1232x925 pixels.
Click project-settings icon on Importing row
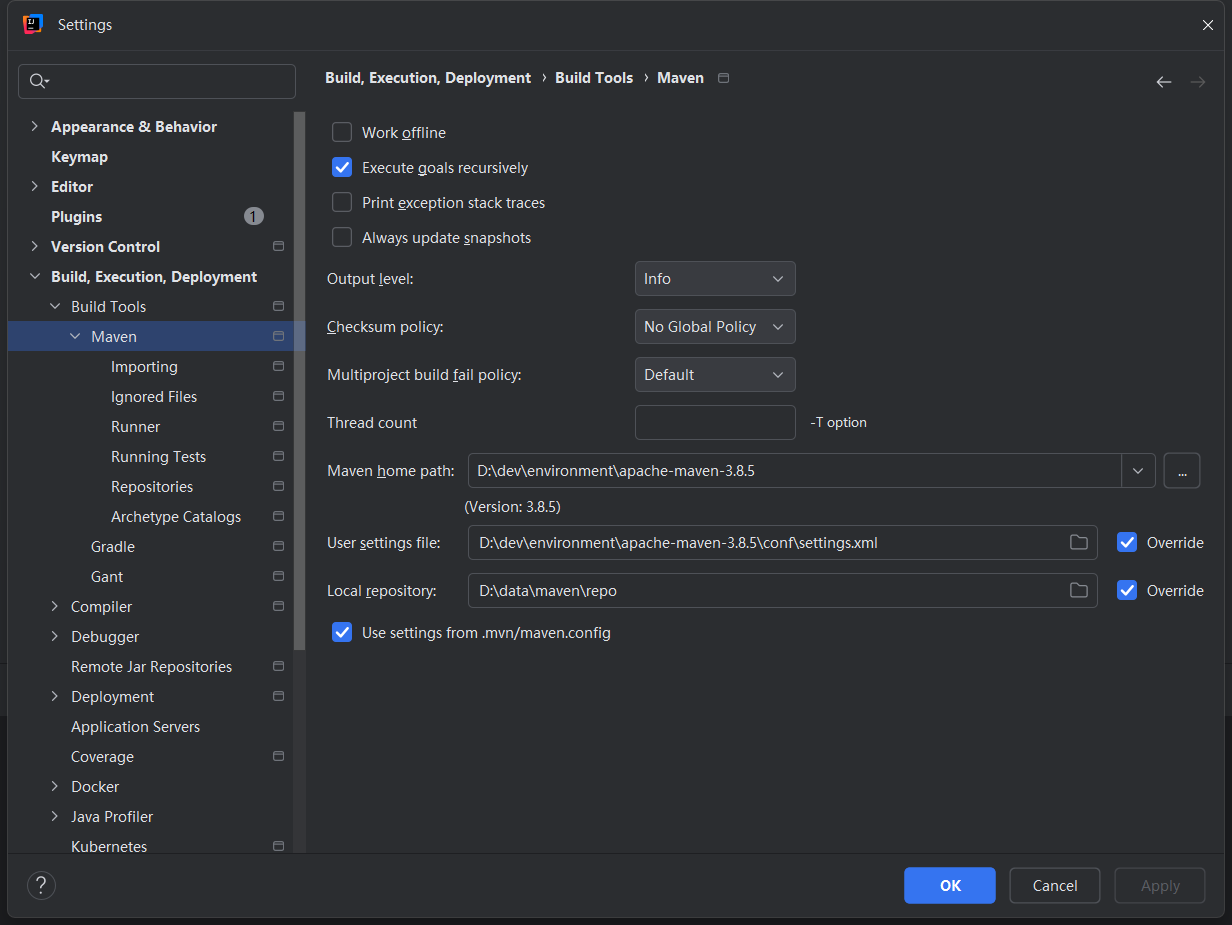[x=279, y=366]
